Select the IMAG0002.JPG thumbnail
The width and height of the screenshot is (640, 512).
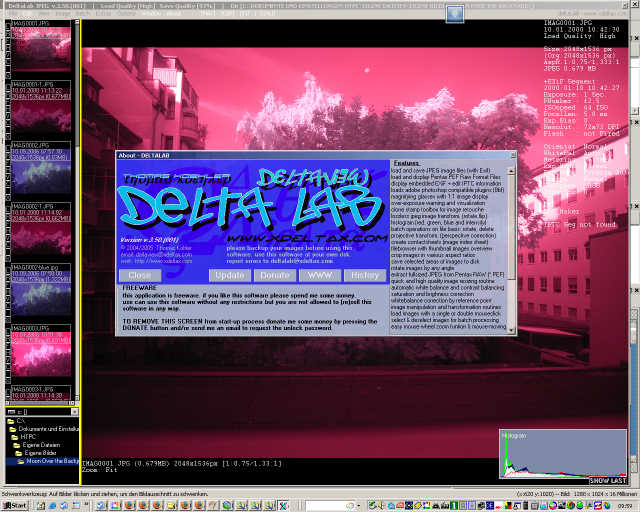(40, 167)
